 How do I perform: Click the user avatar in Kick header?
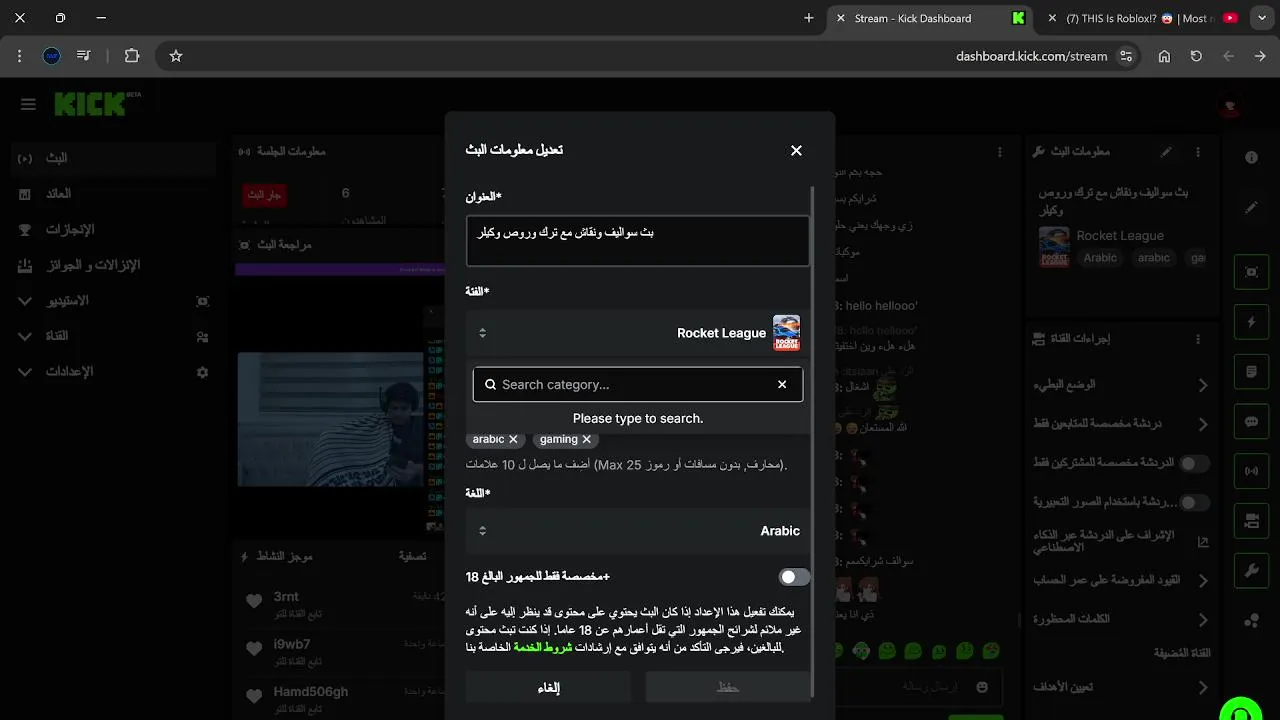click(1232, 104)
